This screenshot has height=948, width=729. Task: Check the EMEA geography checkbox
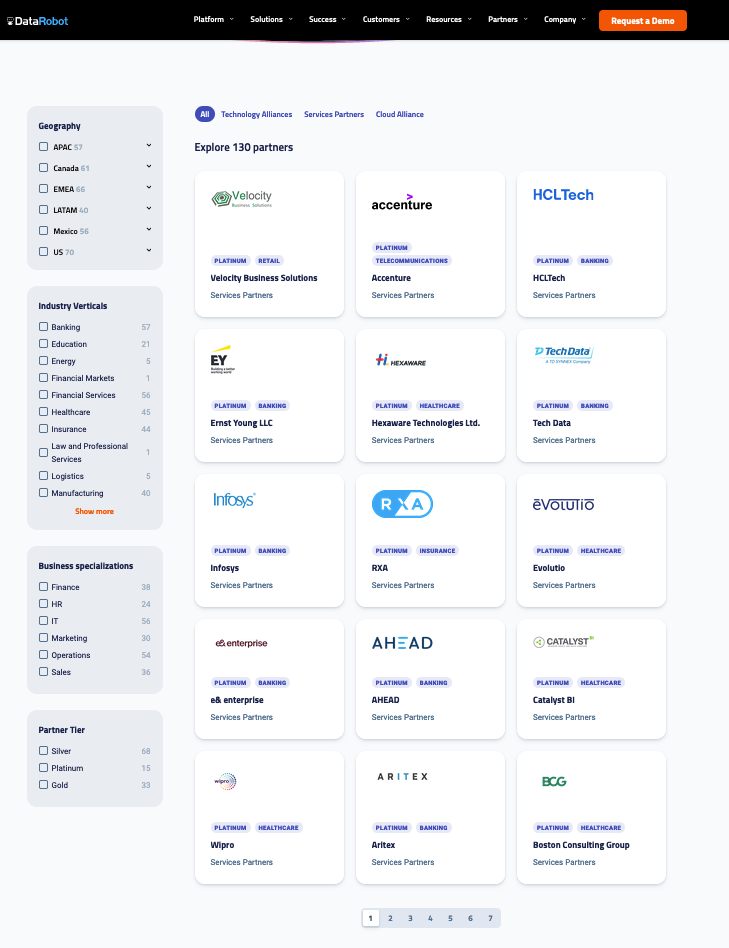click(44, 189)
